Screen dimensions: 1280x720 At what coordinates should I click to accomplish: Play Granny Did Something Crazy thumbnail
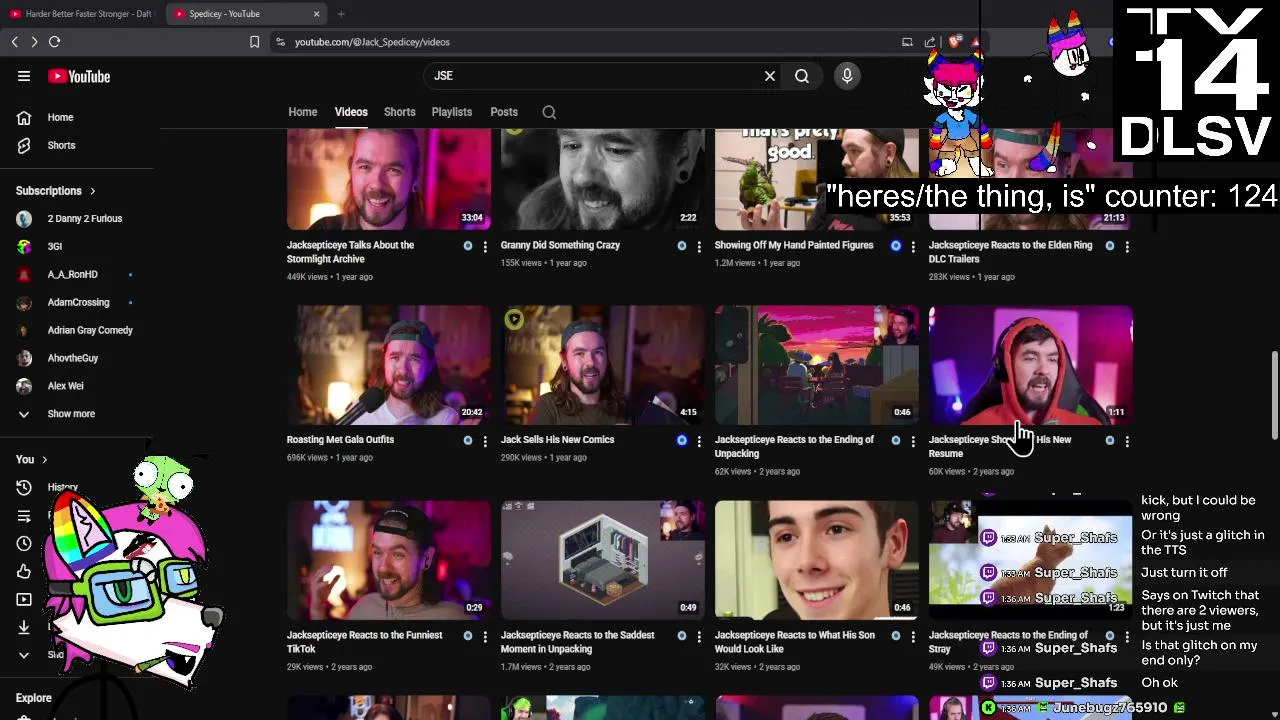(x=603, y=180)
